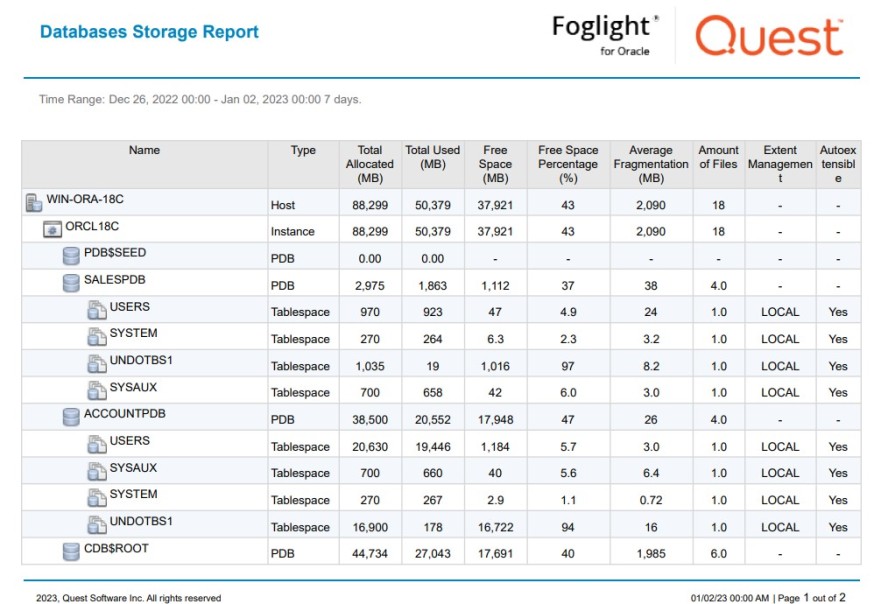Click the ACCOUNTPDB database icon
Image resolution: width=874 pixels, height=604 pixels.
pyautogui.click(x=71, y=417)
